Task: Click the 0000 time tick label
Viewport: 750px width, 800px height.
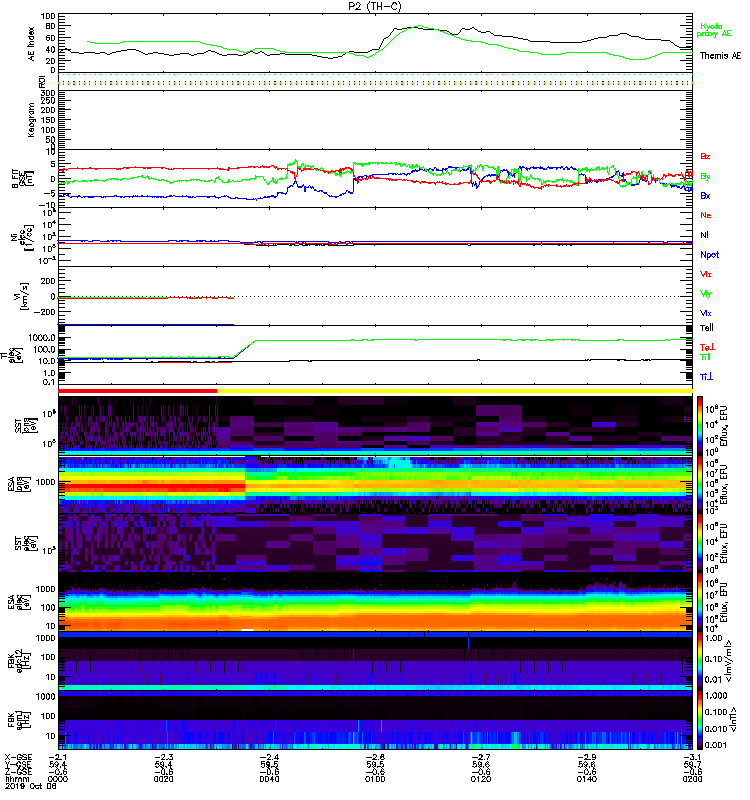Action: point(58,779)
